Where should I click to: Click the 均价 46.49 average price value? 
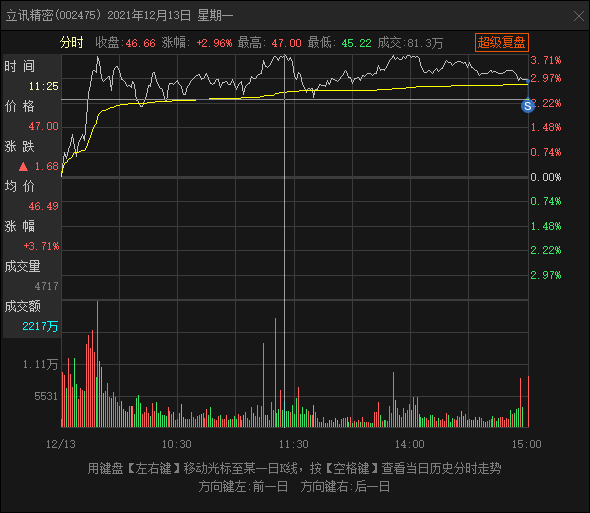[x=44, y=206]
